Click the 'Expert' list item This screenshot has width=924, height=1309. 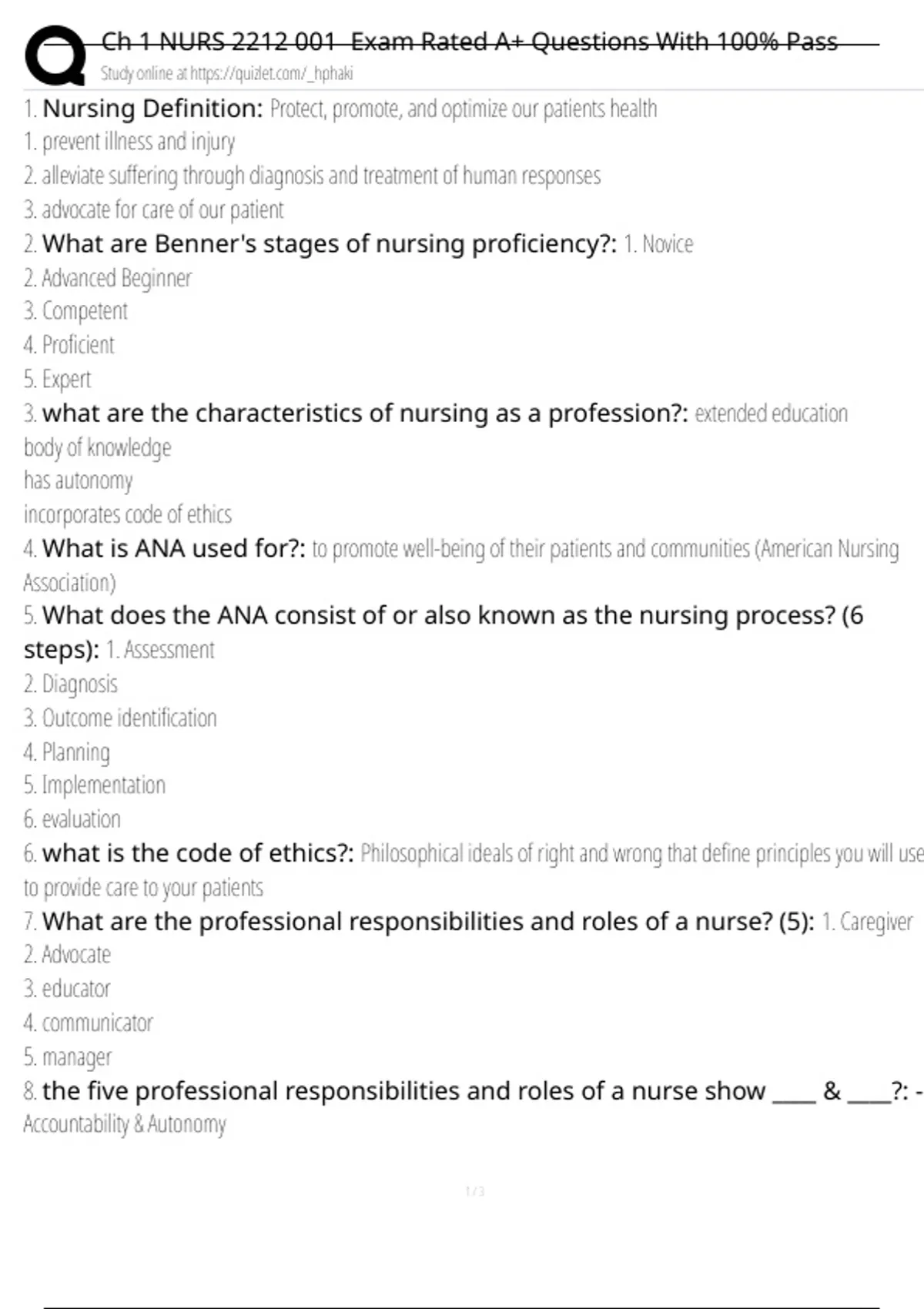point(58,380)
